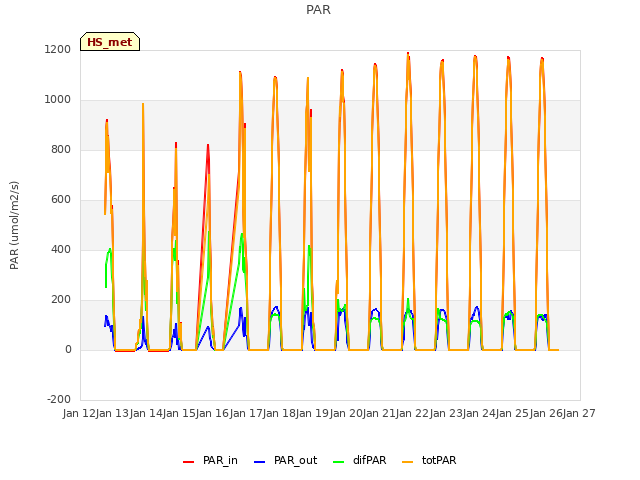
Task: Click the 0 y-axis tick label
Action: tap(68, 349)
